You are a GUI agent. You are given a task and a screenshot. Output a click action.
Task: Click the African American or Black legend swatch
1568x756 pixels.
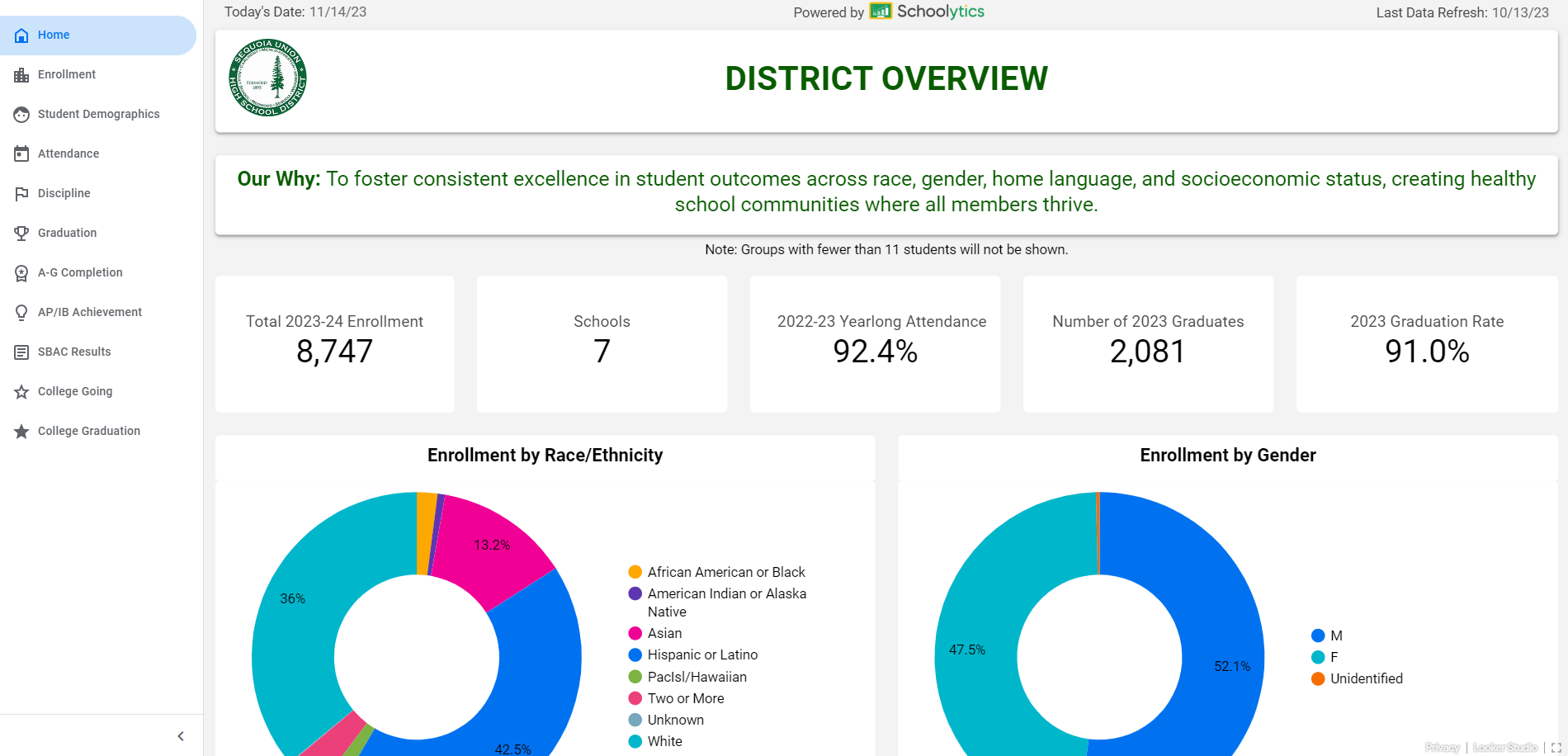[635, 572]
